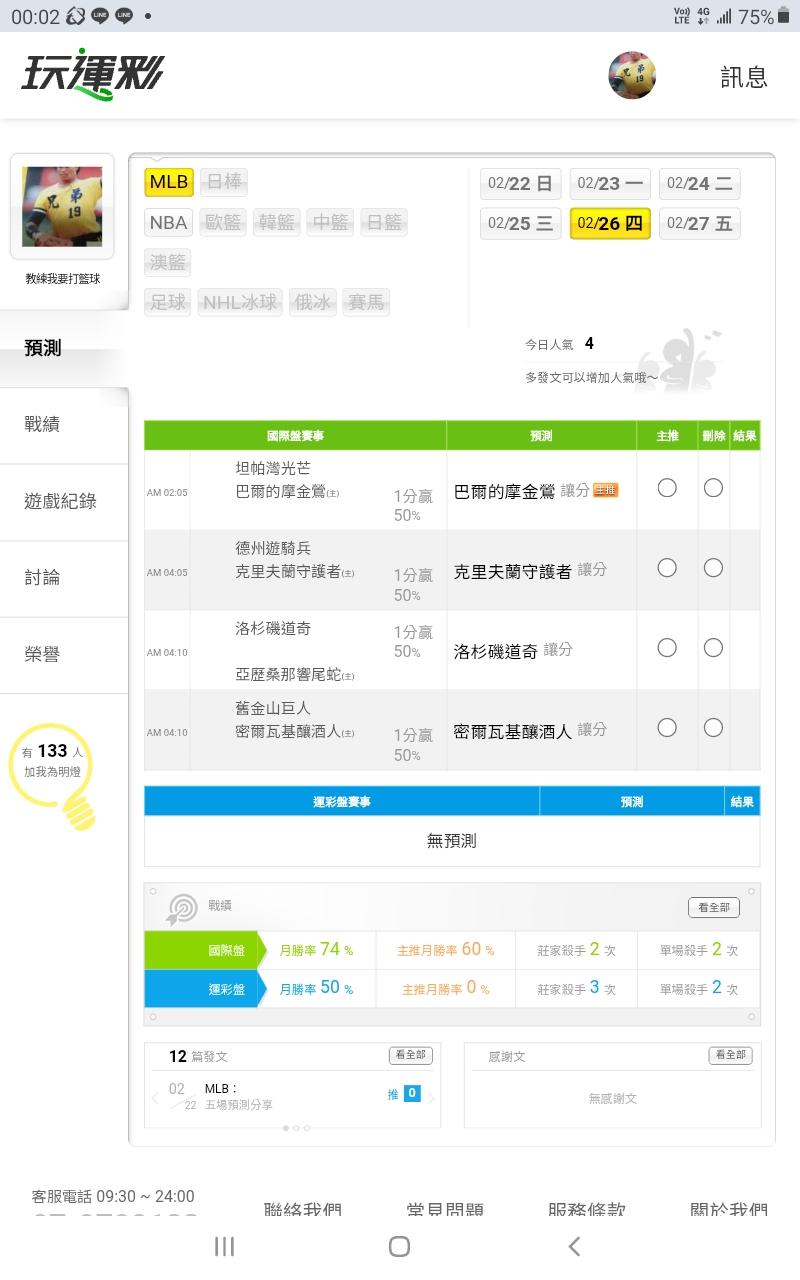Go to previous post with left arrow
This screenshot has width=800, height=1280.
pyautogui.click(x=155, y=1097)
